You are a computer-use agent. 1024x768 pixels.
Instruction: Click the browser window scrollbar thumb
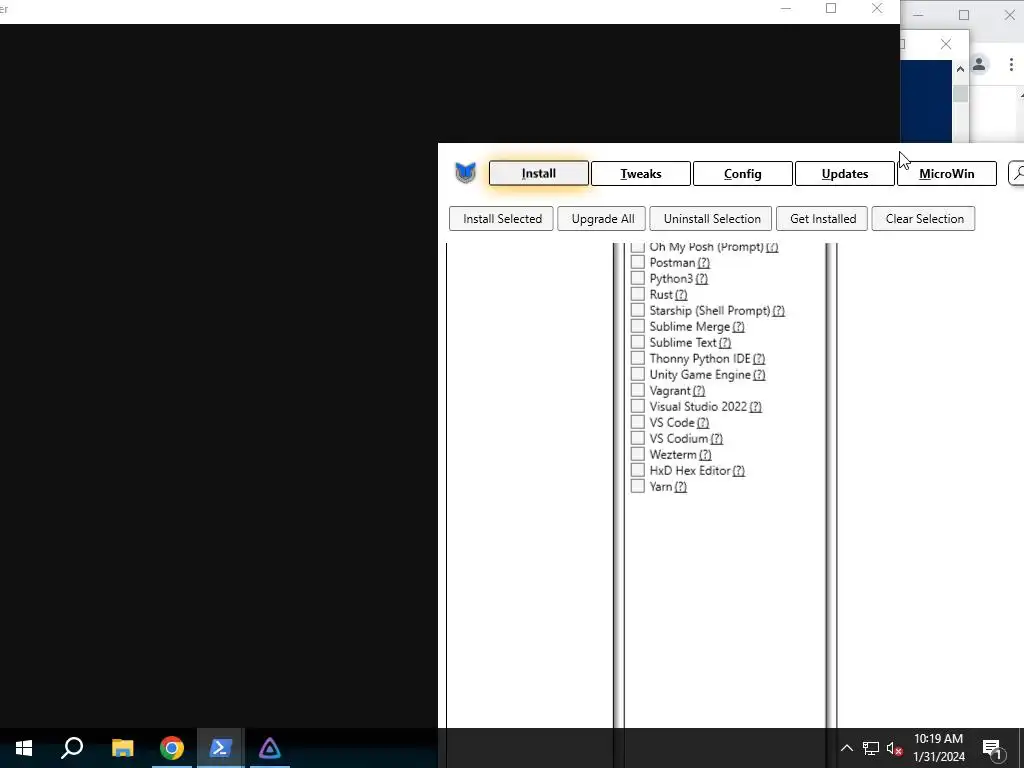[x=960, y=93]
